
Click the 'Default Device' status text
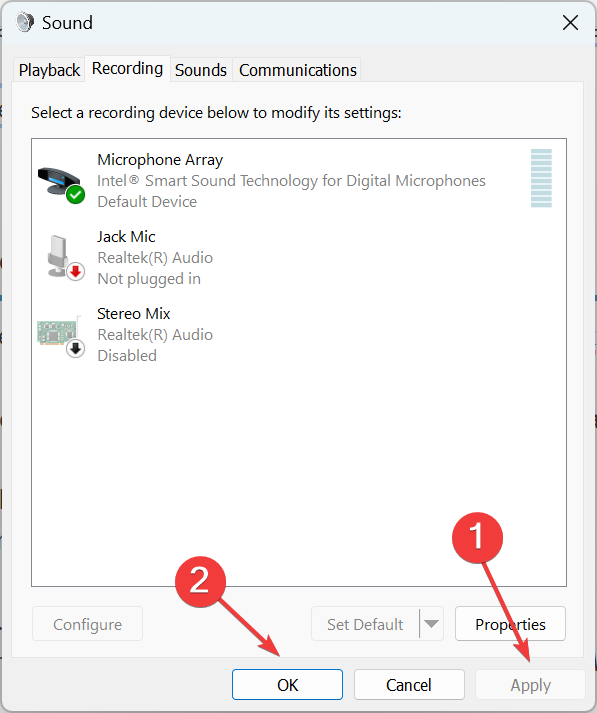[147, 201]
